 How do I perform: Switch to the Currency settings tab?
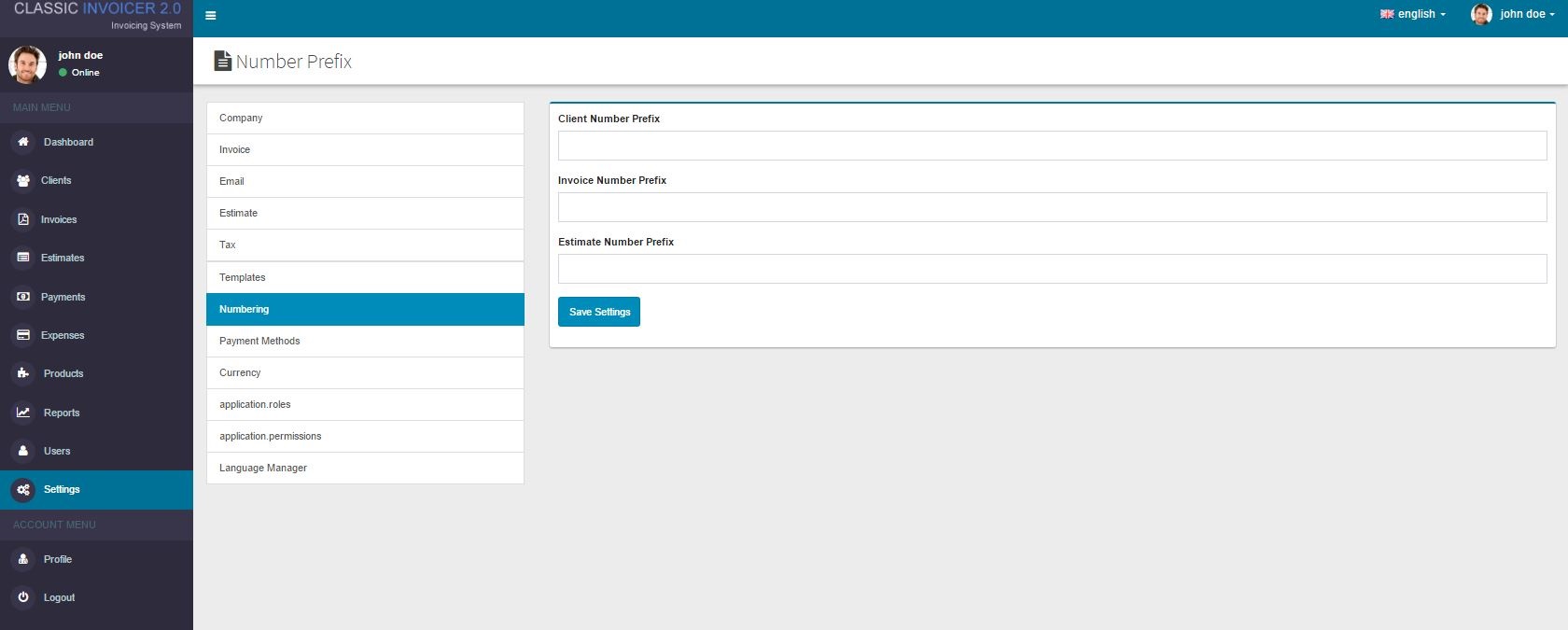(365, 373)
